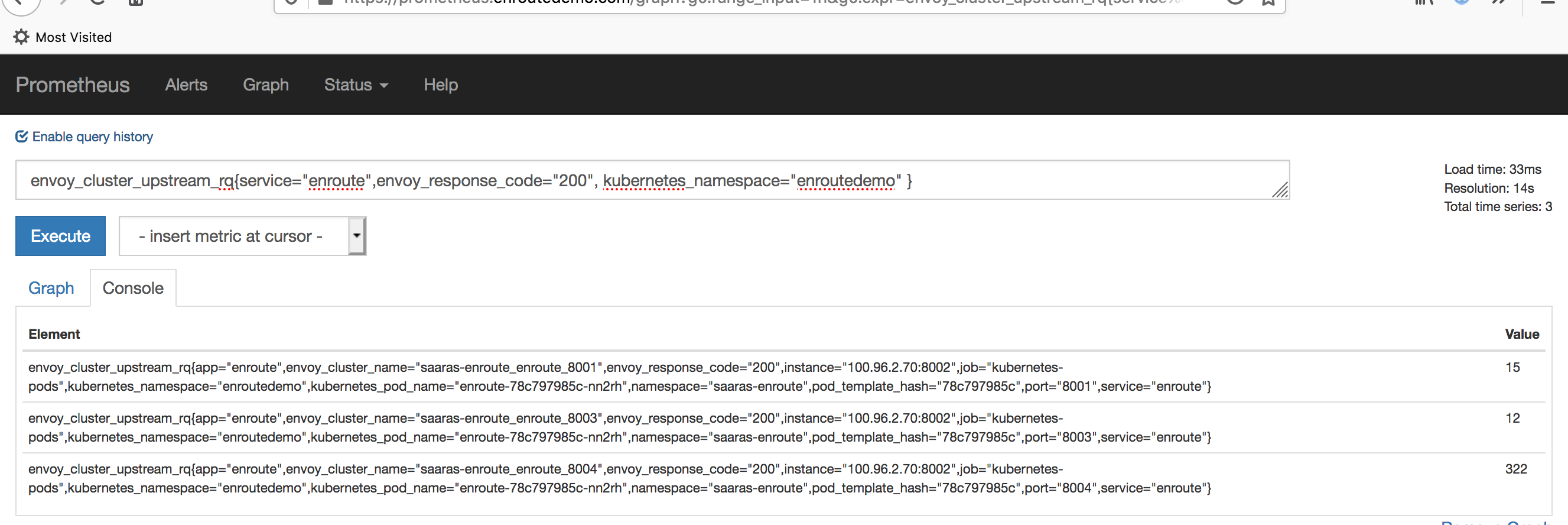
Task: Open the Most Visited bookmarks folder
Action: tap(63, 37)
